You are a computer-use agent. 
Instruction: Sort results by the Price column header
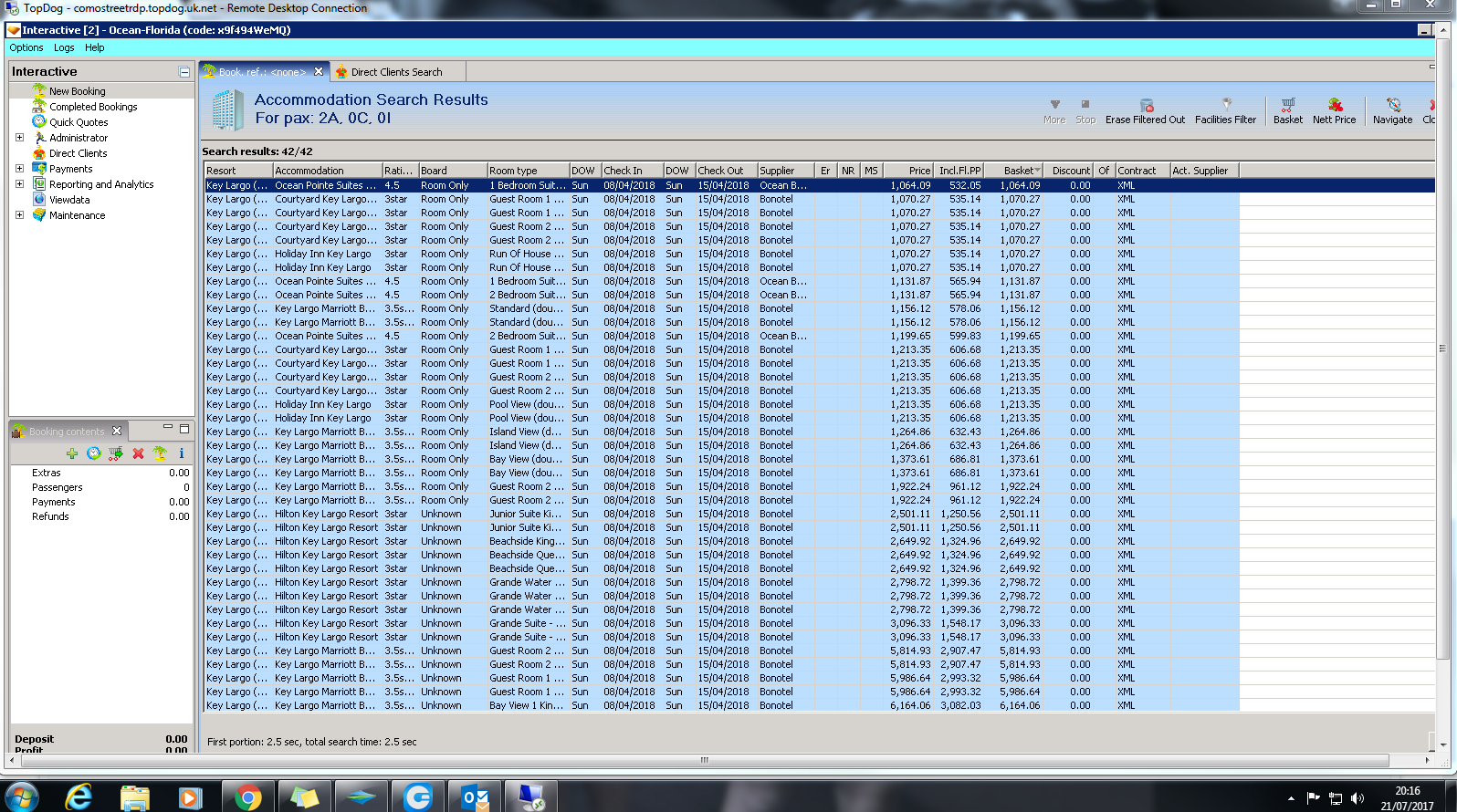(908, 171)
